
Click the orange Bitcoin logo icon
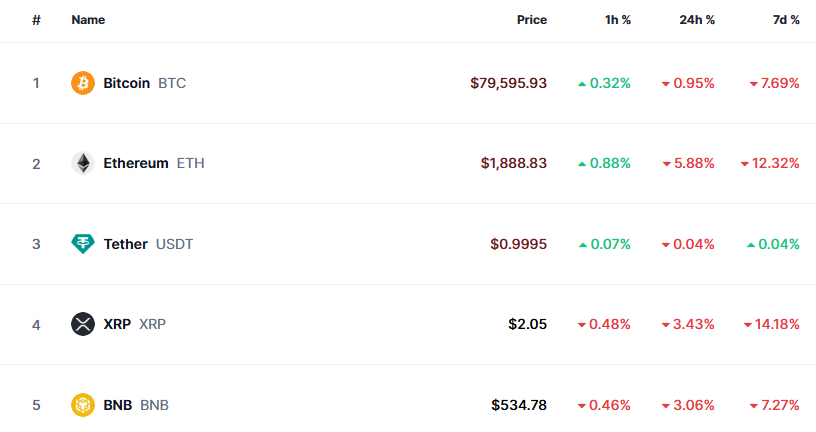(83, 83)
